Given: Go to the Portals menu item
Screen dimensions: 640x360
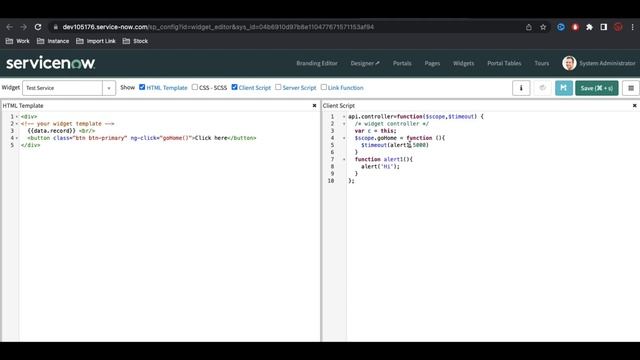Looking at the screenshot, I should tap(402, 63).
